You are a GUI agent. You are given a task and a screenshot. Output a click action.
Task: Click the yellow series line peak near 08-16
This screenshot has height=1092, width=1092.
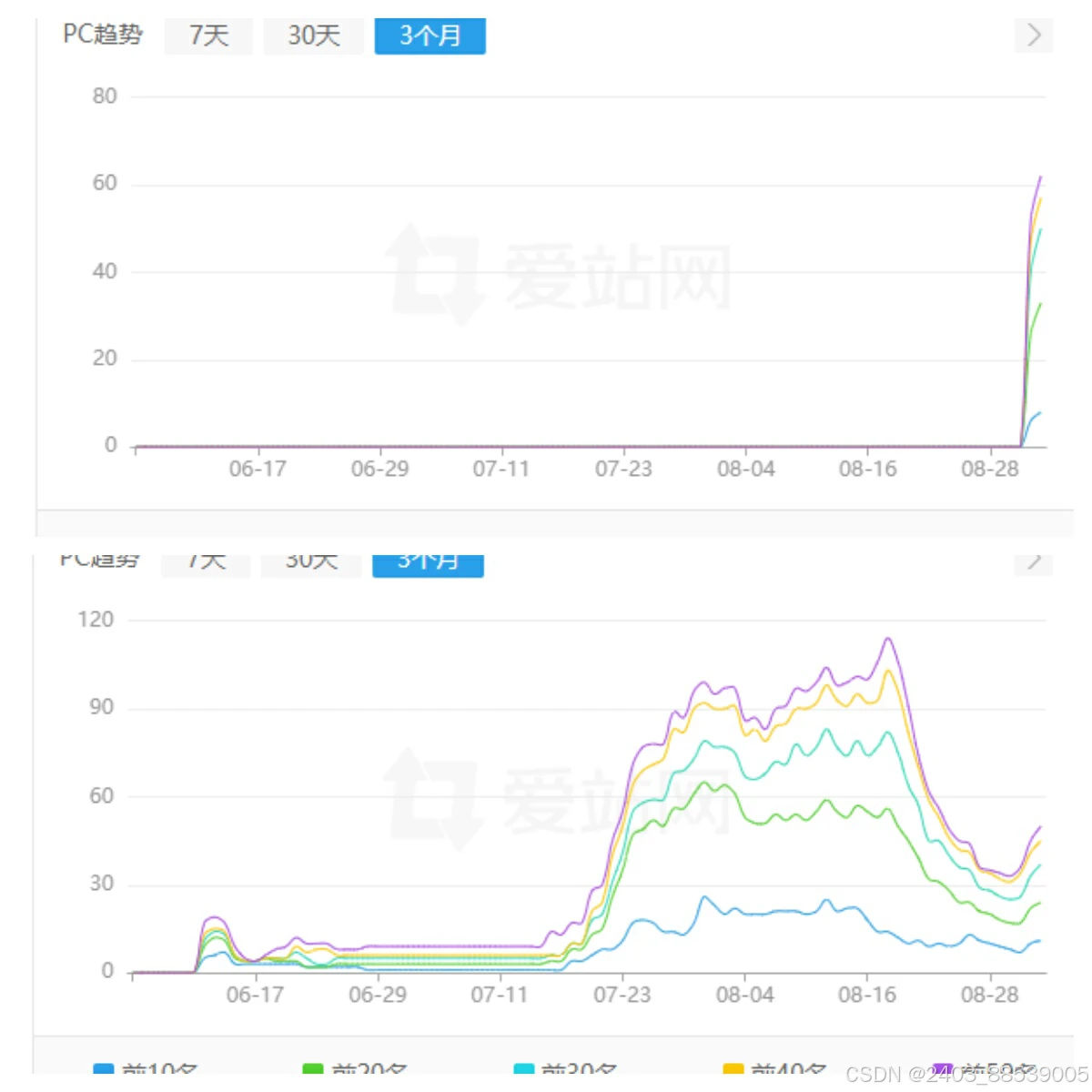coord(887,671)
